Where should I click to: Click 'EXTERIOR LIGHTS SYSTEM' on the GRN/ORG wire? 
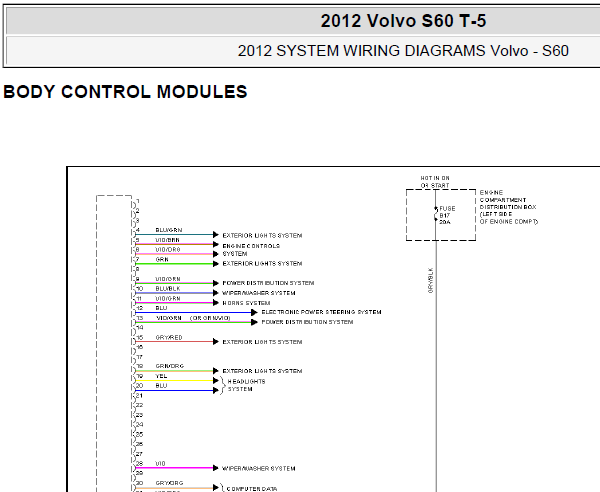(x=262, y=371)
